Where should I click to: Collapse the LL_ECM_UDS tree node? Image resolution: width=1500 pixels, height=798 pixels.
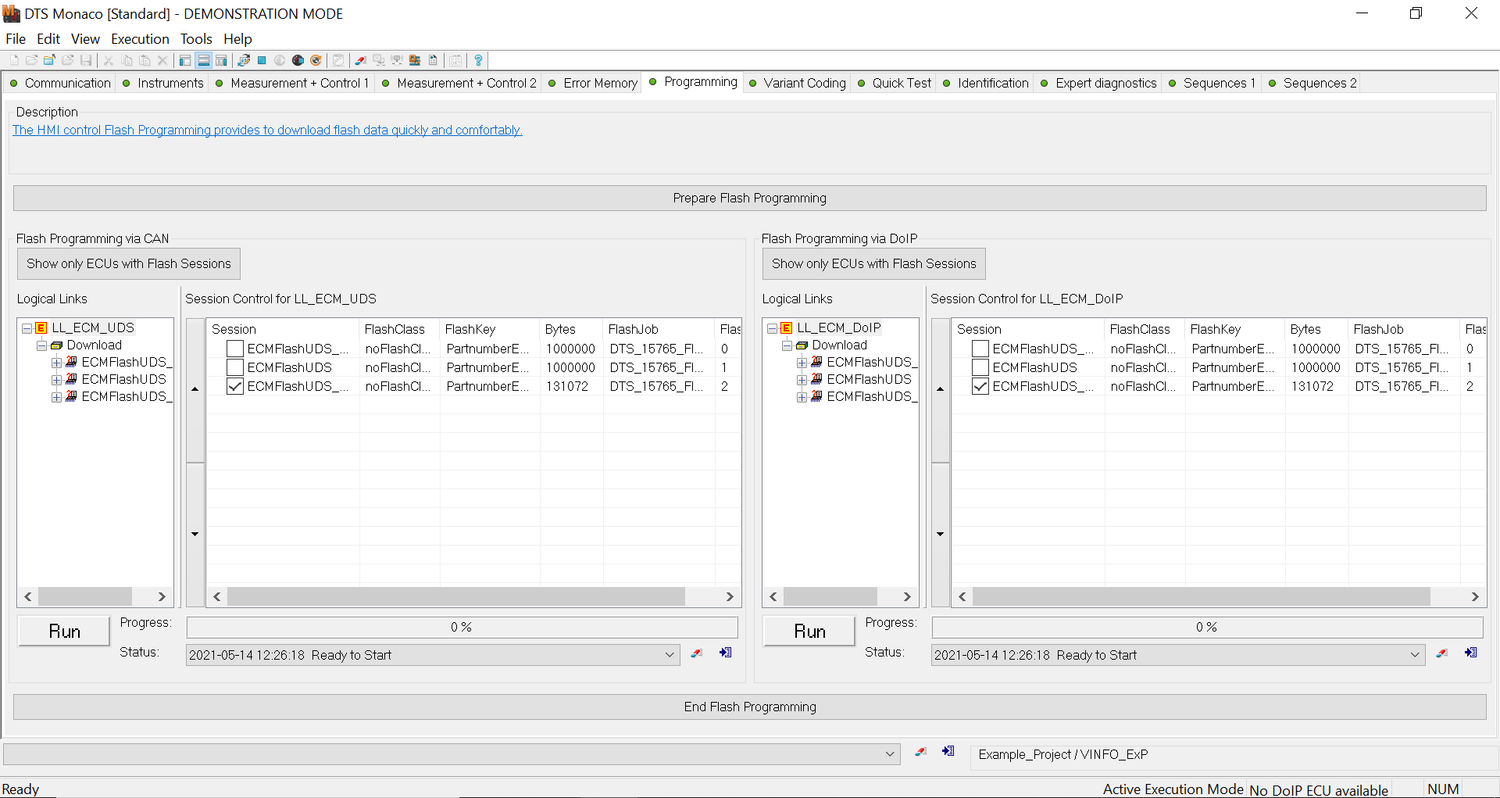pos(26,328)
